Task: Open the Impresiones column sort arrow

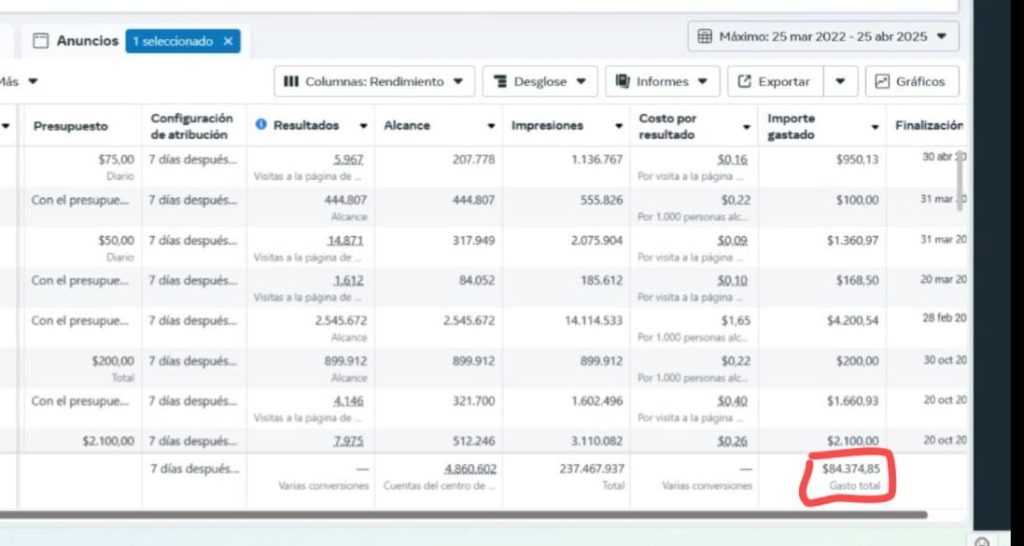Action: tap(618, 126)
